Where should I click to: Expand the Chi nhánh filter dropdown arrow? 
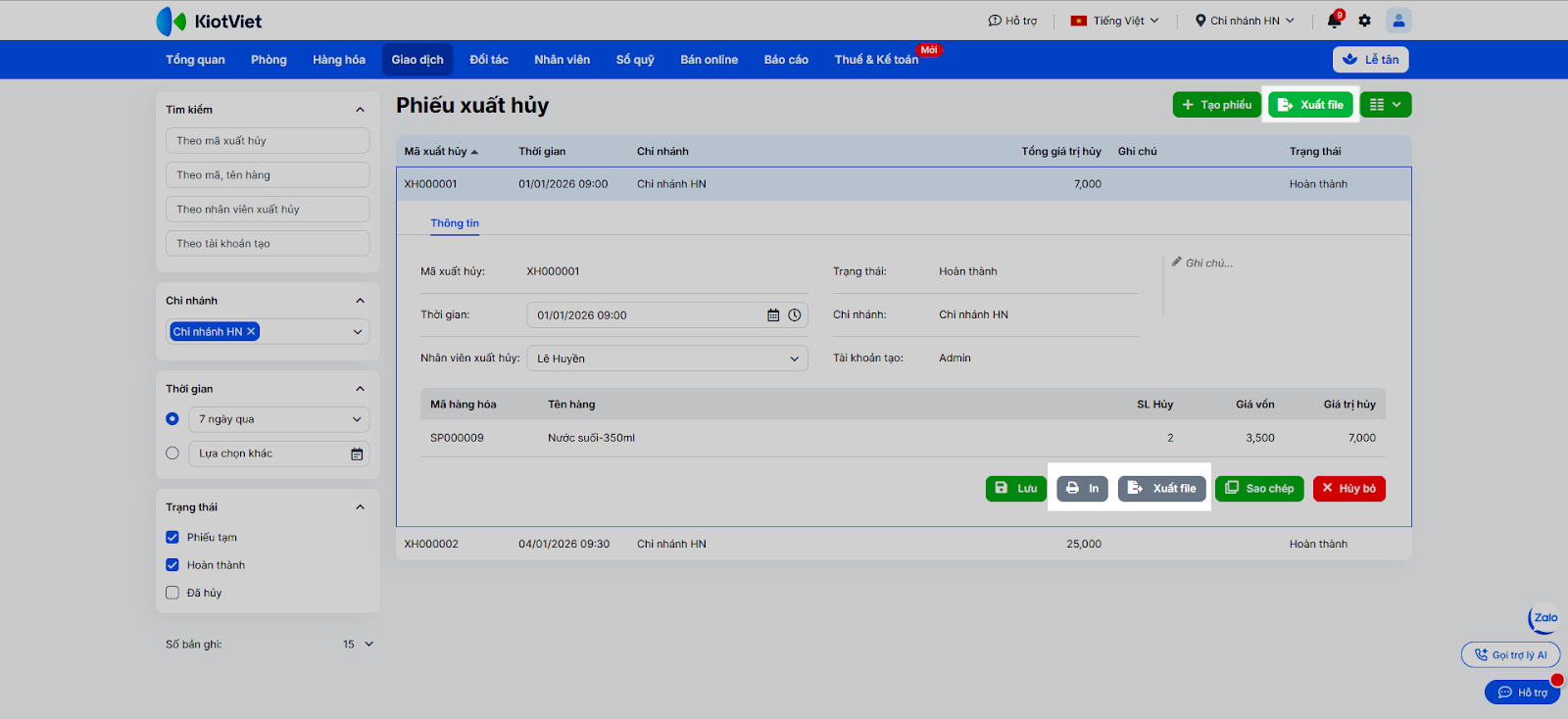click(358, 332)
